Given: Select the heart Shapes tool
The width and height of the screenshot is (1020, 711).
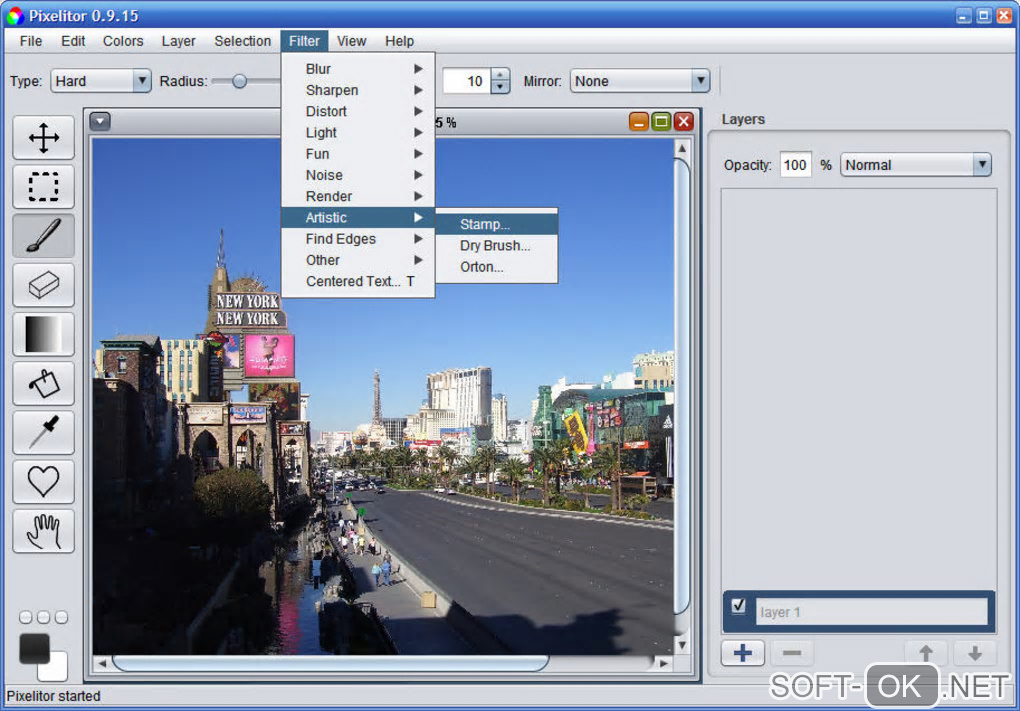Looking at the screenshot, I should point(43,481).
